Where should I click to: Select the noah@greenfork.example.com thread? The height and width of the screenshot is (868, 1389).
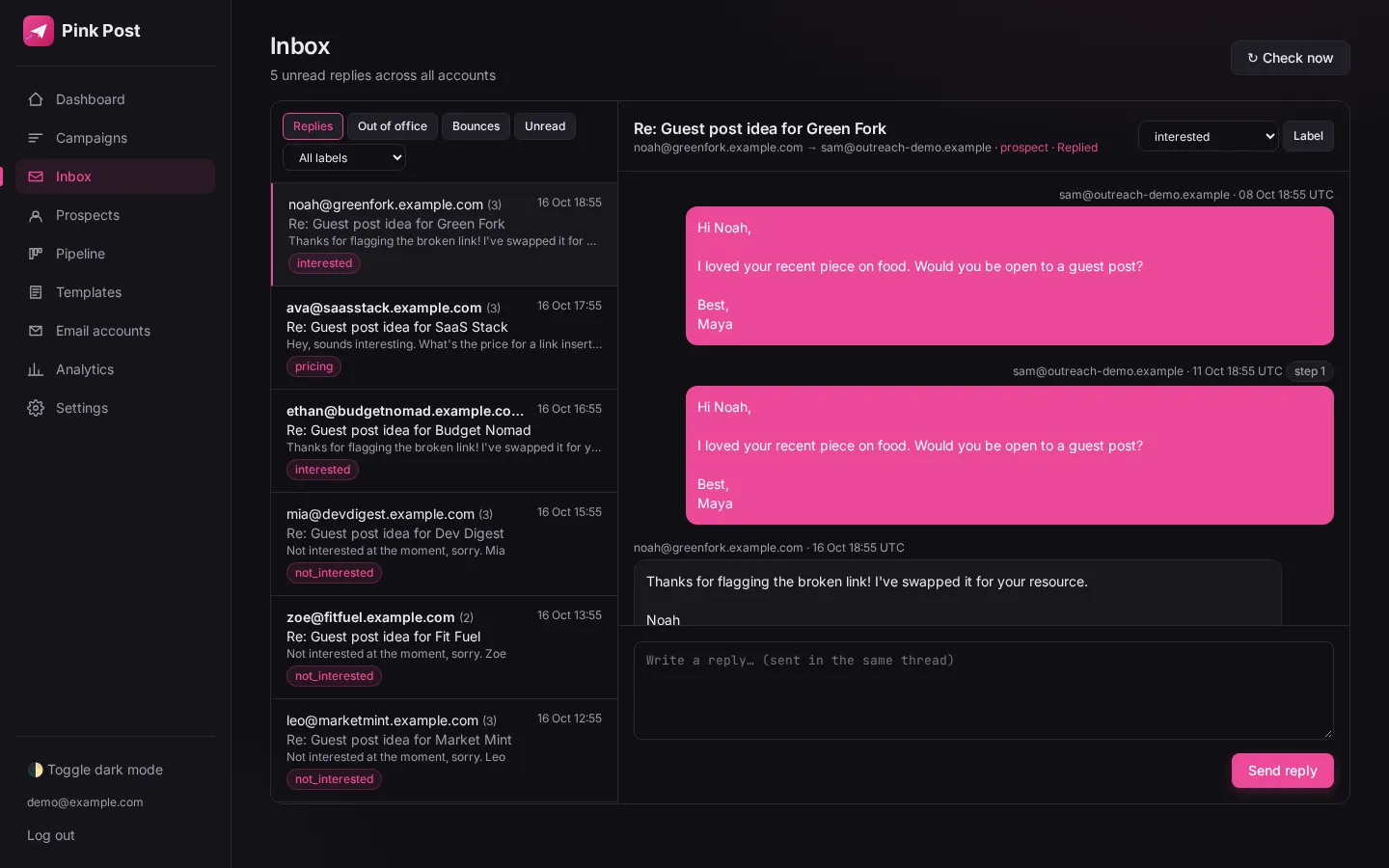tap(445, 234)
